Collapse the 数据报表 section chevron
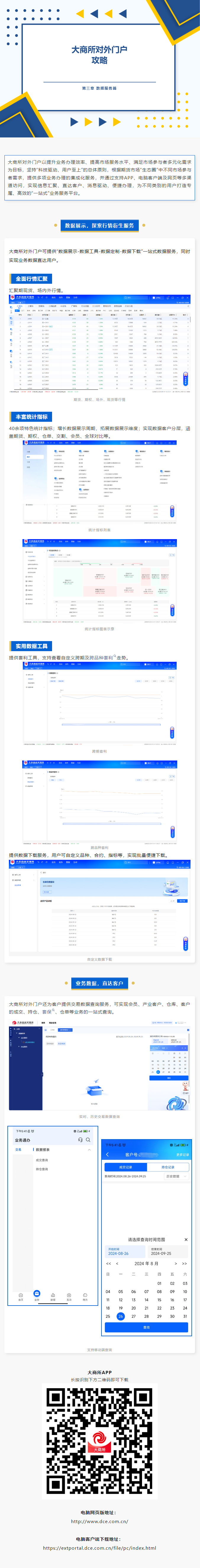 [90, 1150]
